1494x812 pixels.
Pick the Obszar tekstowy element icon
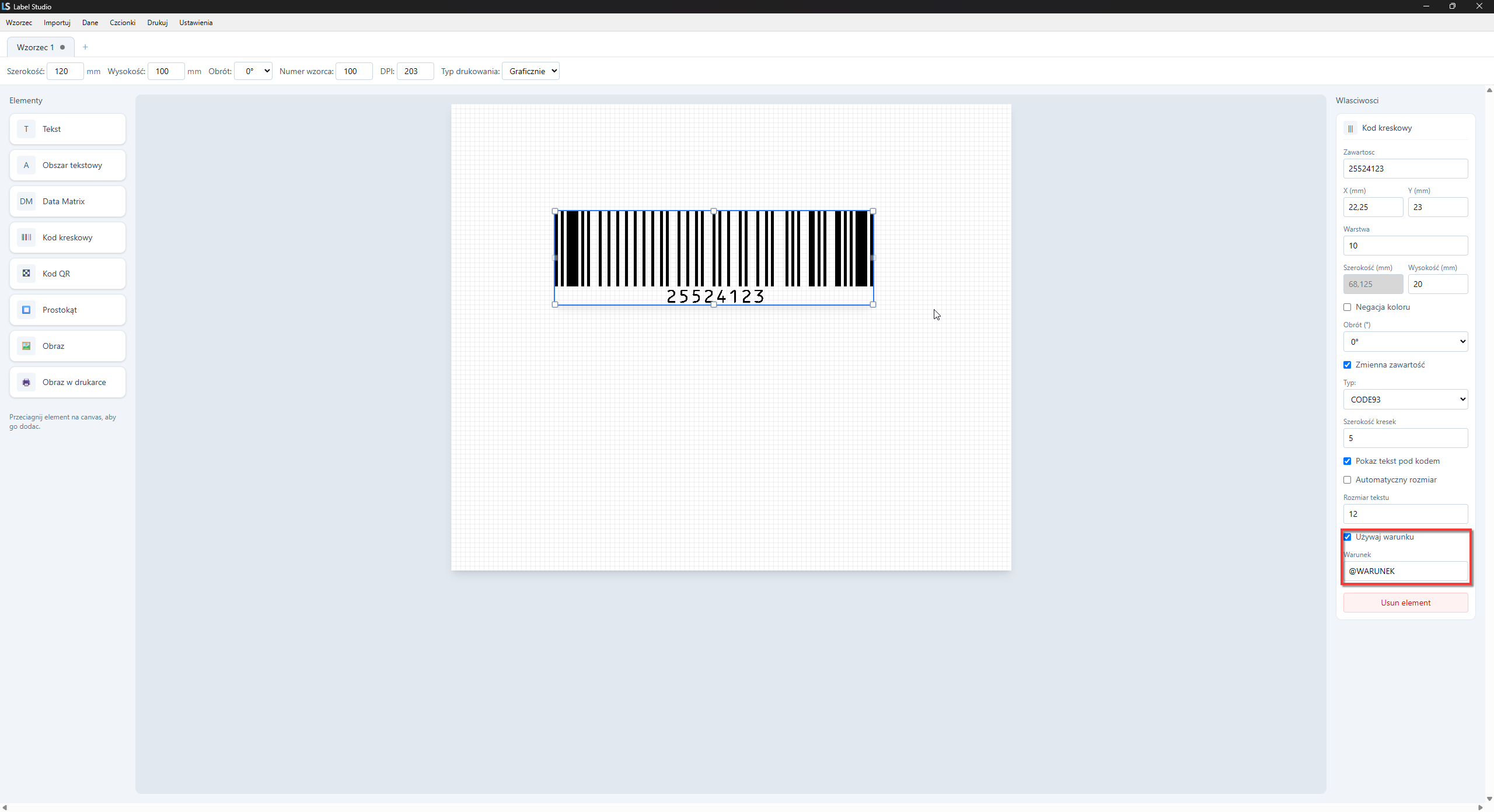coord(26,165)
